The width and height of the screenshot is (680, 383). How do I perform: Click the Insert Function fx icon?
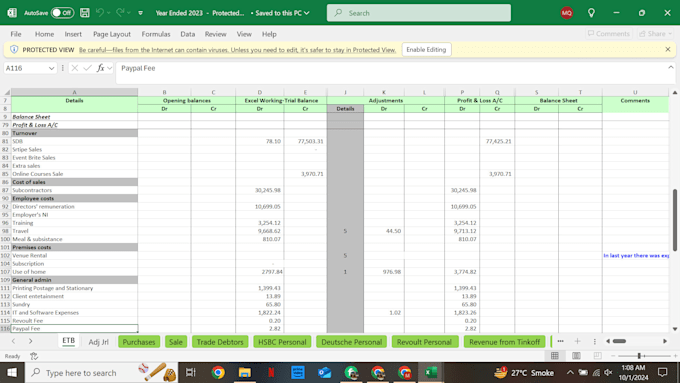101,68
